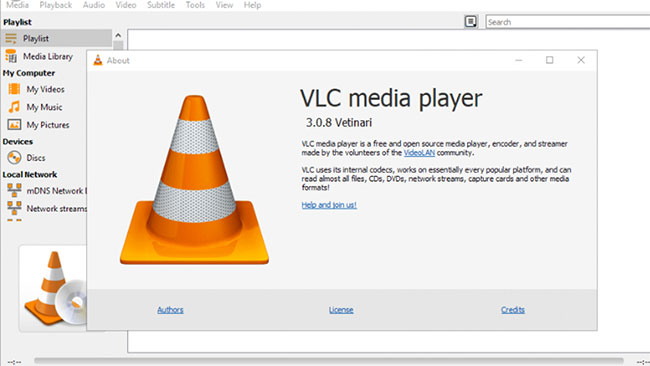This screenshot has height=366, width=650.
Task: Select Discs under Devices
Action: 36,158
